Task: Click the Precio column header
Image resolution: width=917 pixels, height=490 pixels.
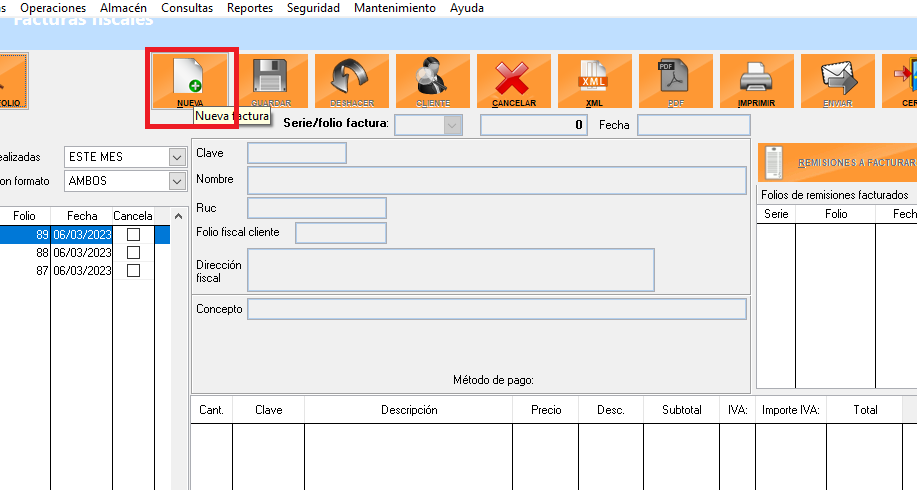Action: (546, 410)
